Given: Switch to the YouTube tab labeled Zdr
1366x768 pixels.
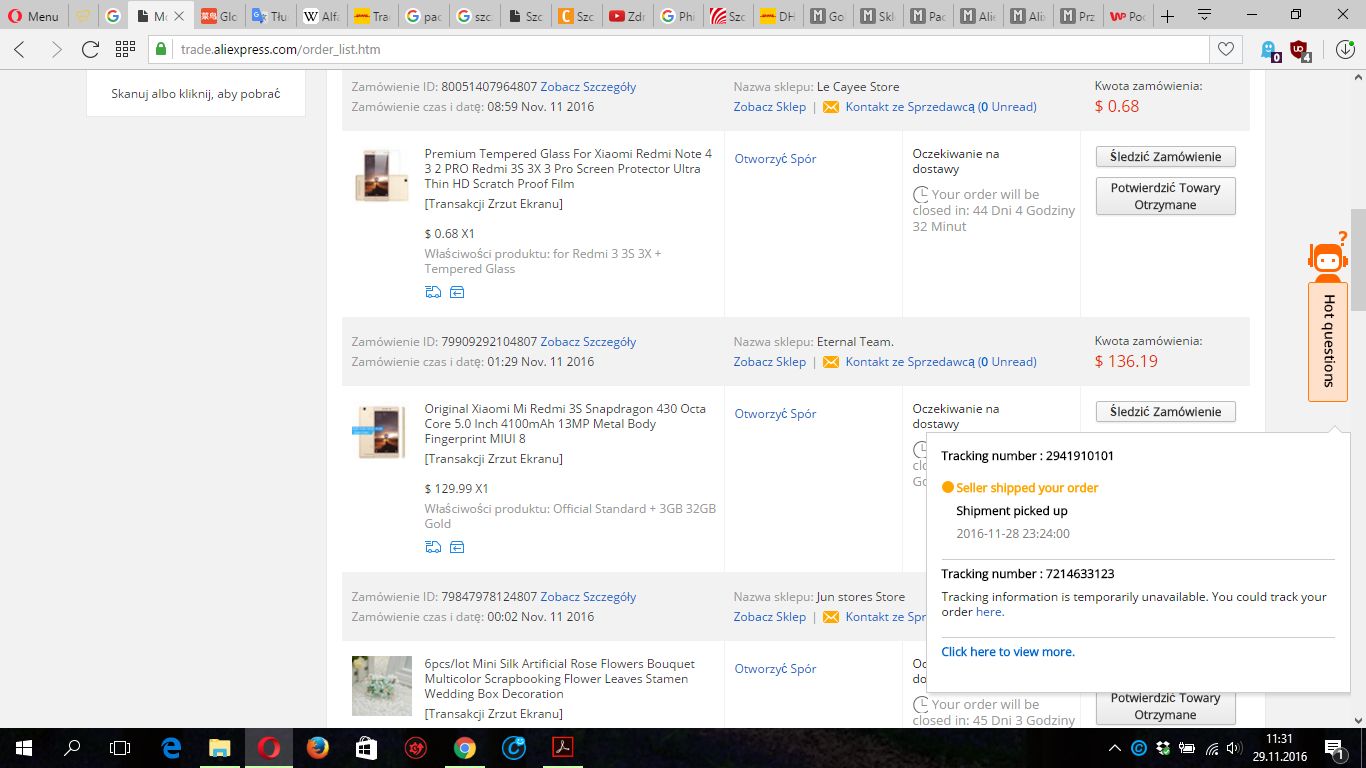Looking at the screenshot, I should pyautogui.click(x=628, y=16).
